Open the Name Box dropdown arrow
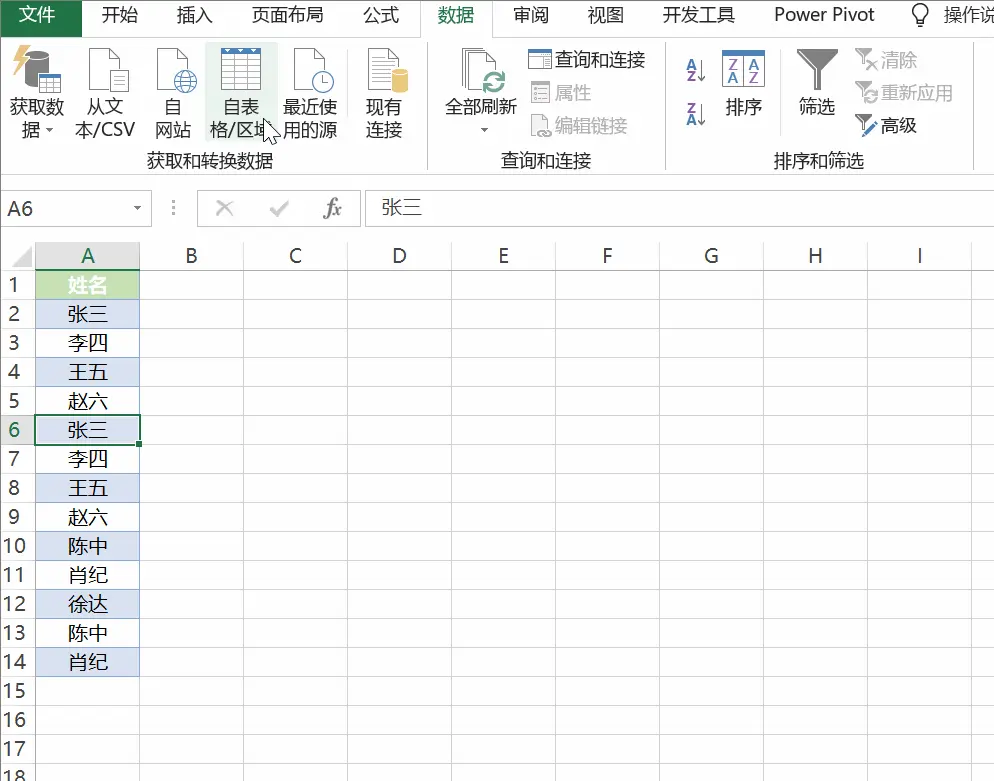Screen dimensions: 994x781 point(137,208)
